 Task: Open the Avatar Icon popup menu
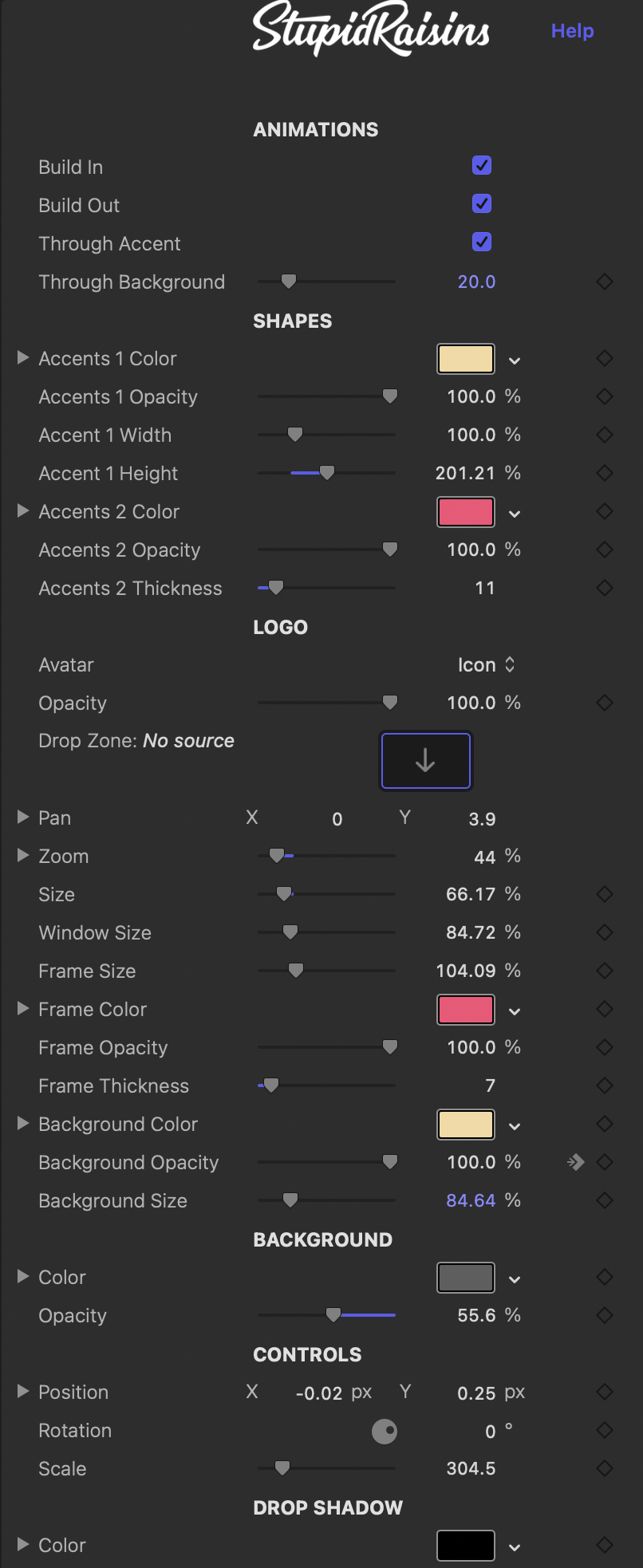(486, 664)
